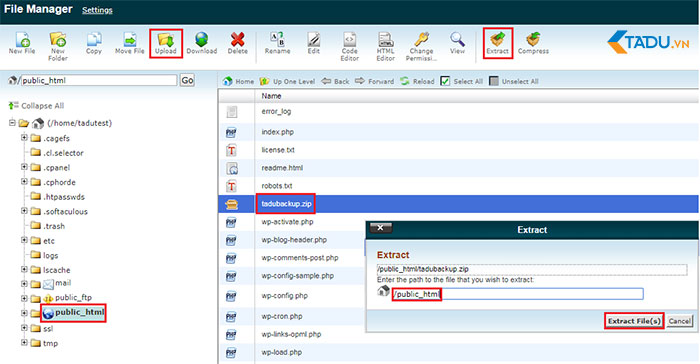Screen dimensions: 700x364
Task: Expand the tmp folder node
Action: (x=24, y=343)
